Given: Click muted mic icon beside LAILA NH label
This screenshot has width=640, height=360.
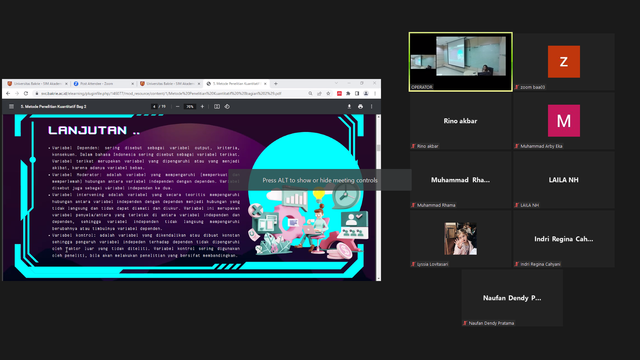Looking at the screenshot, I should click(516, 205).
